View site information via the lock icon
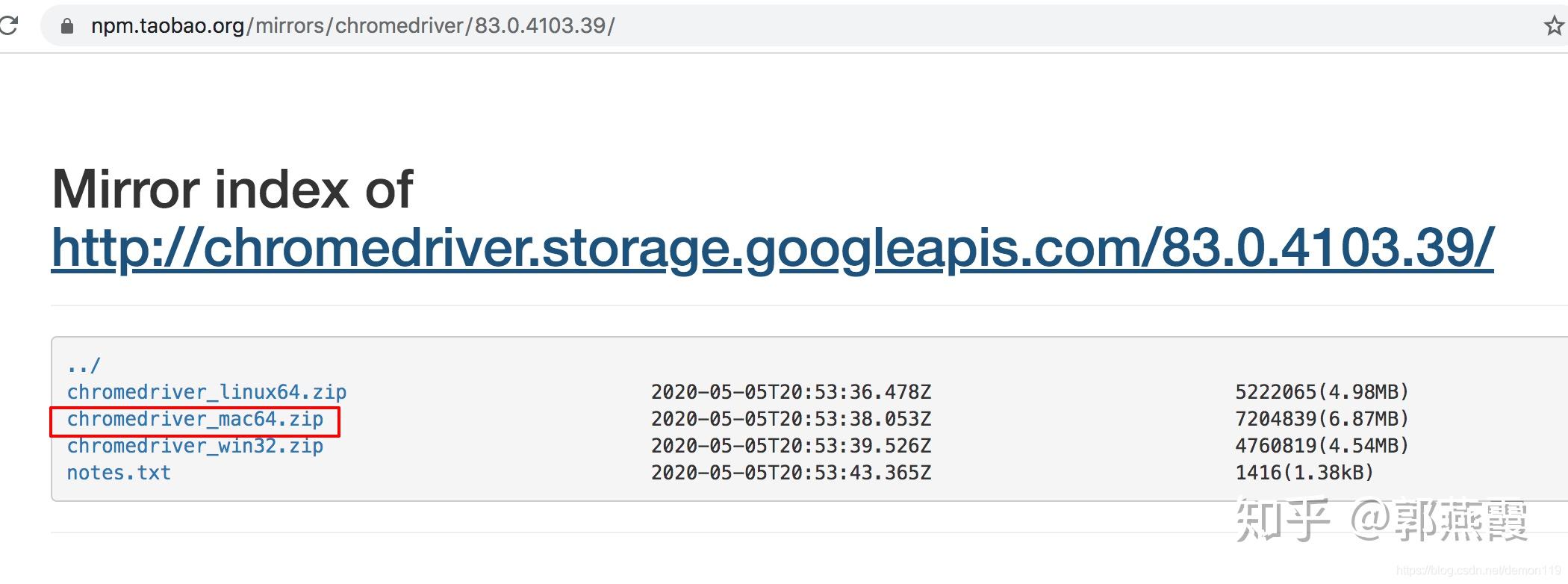The width and height of the screenshot is (1568, 584). (67, 26)
